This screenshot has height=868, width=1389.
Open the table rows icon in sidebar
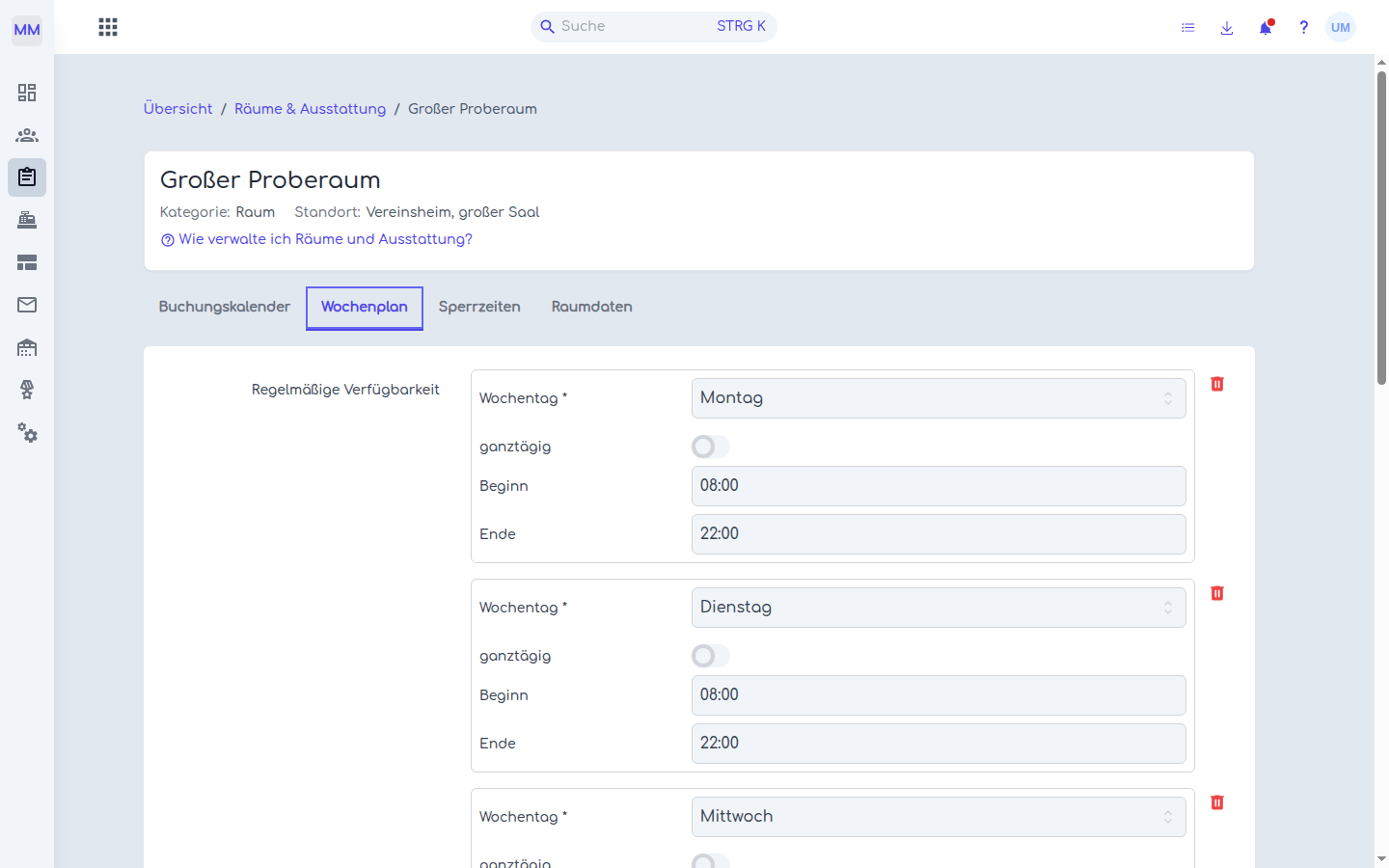pos(27,262)
